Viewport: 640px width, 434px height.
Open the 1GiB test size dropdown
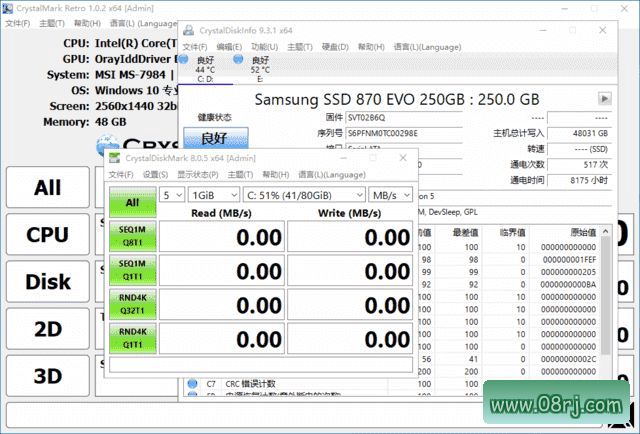click(x=213, y=194)
